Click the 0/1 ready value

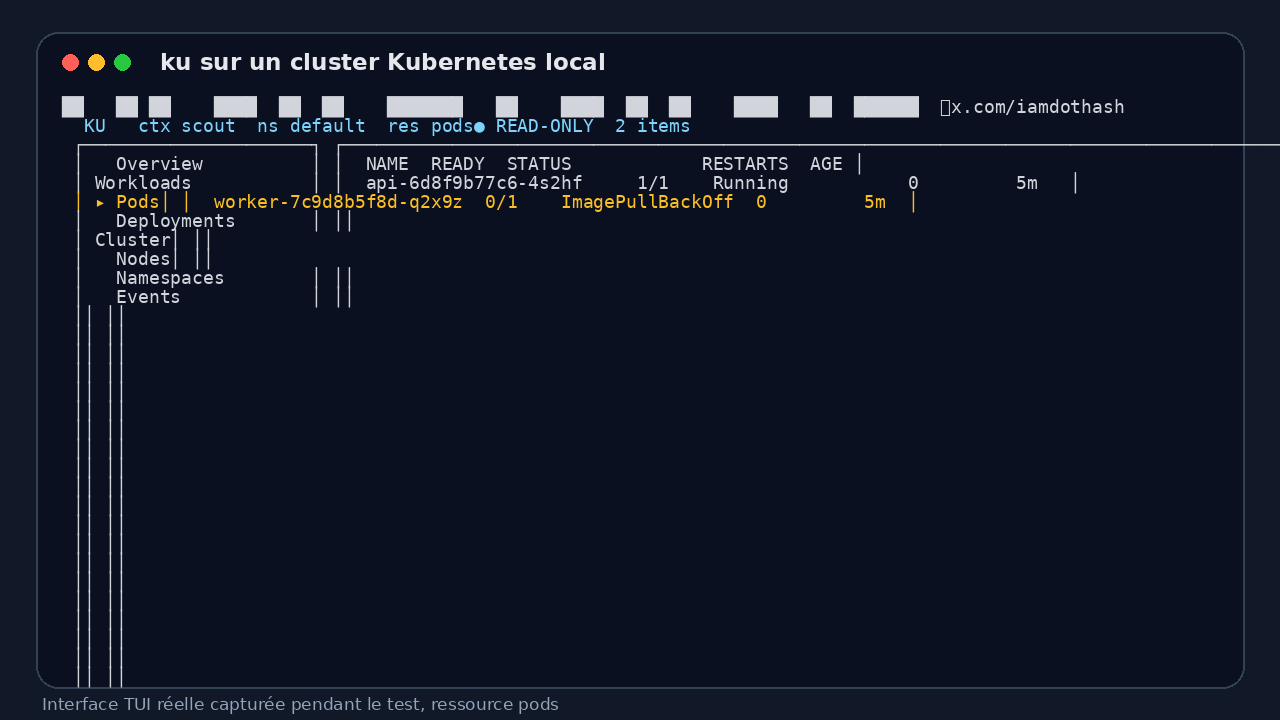point(501,202)
